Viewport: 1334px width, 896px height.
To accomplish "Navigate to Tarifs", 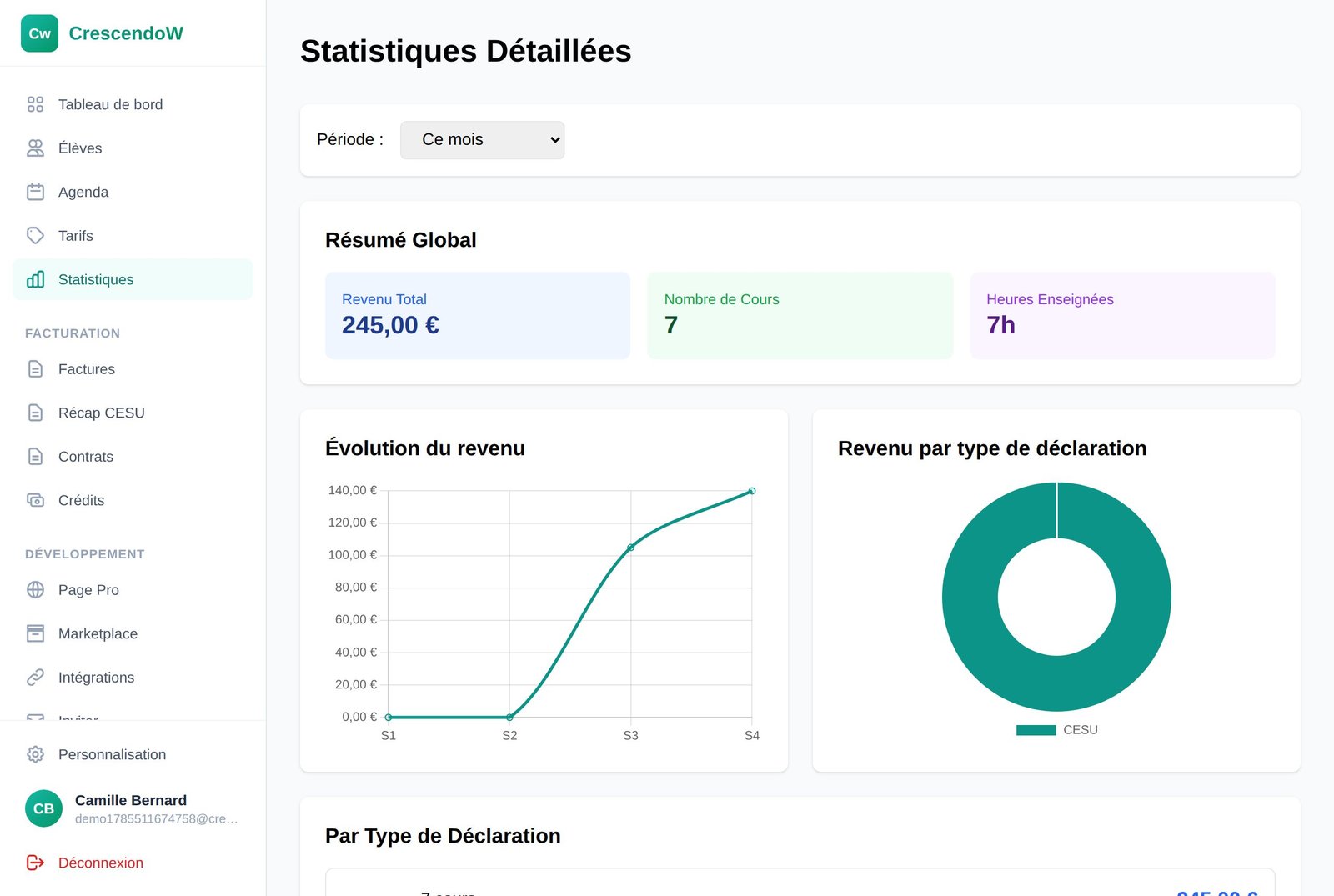I will (133, 236).
